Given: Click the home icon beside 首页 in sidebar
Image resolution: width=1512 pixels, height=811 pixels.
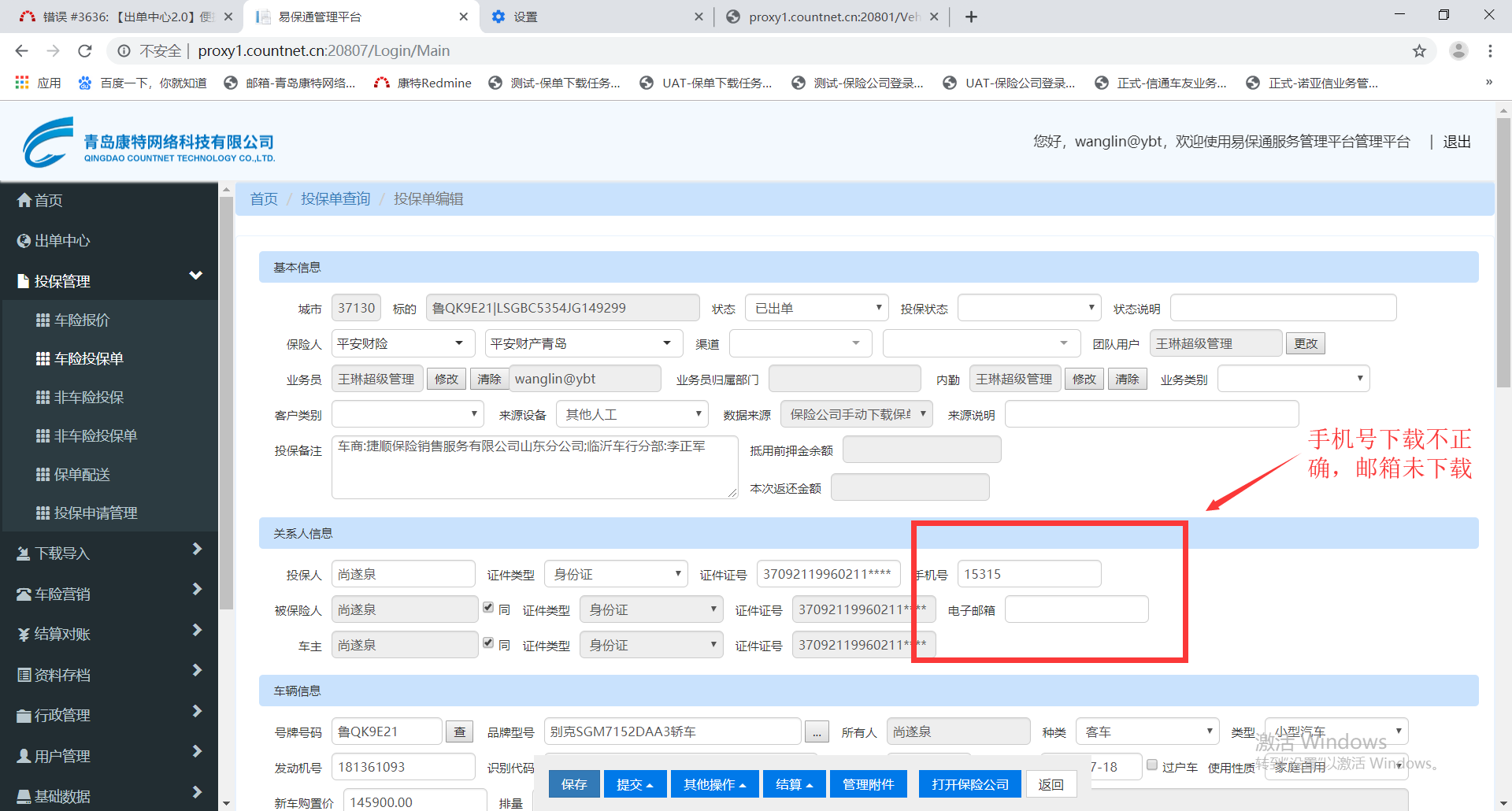Looking at the screenshot, I should (24, 201).
